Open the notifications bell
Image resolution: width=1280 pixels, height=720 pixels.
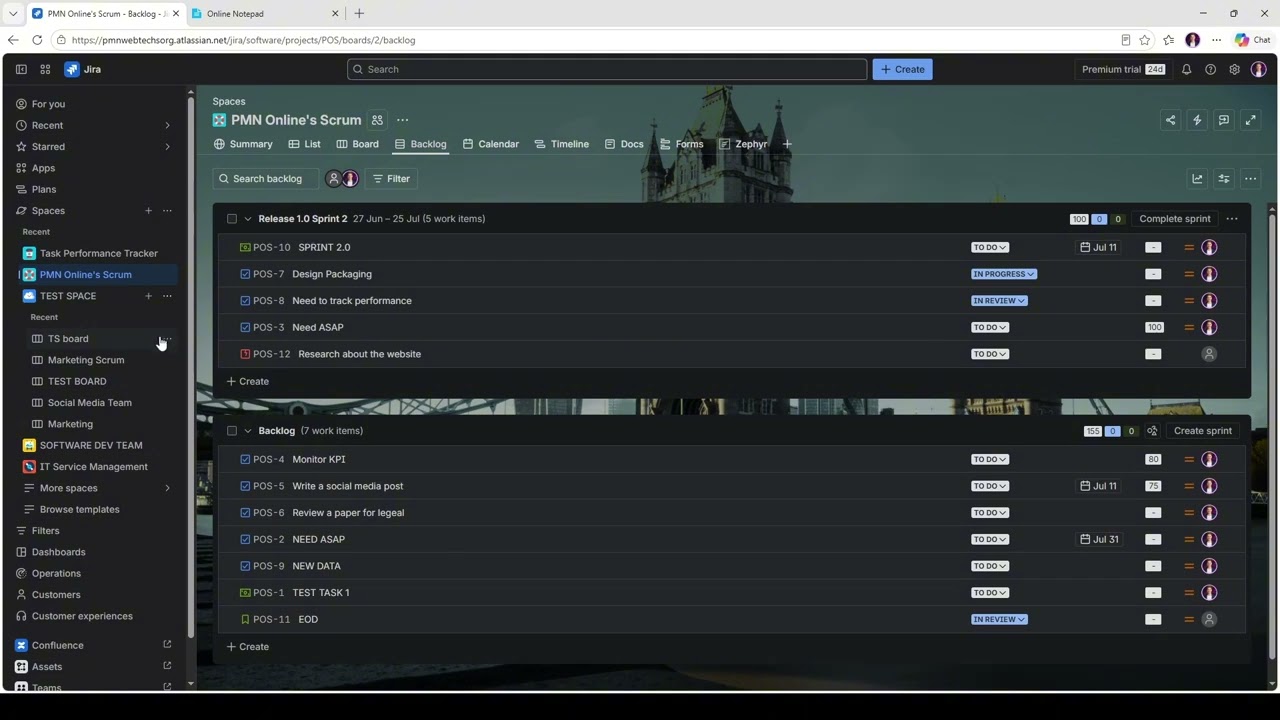(x=1186, y=69)
